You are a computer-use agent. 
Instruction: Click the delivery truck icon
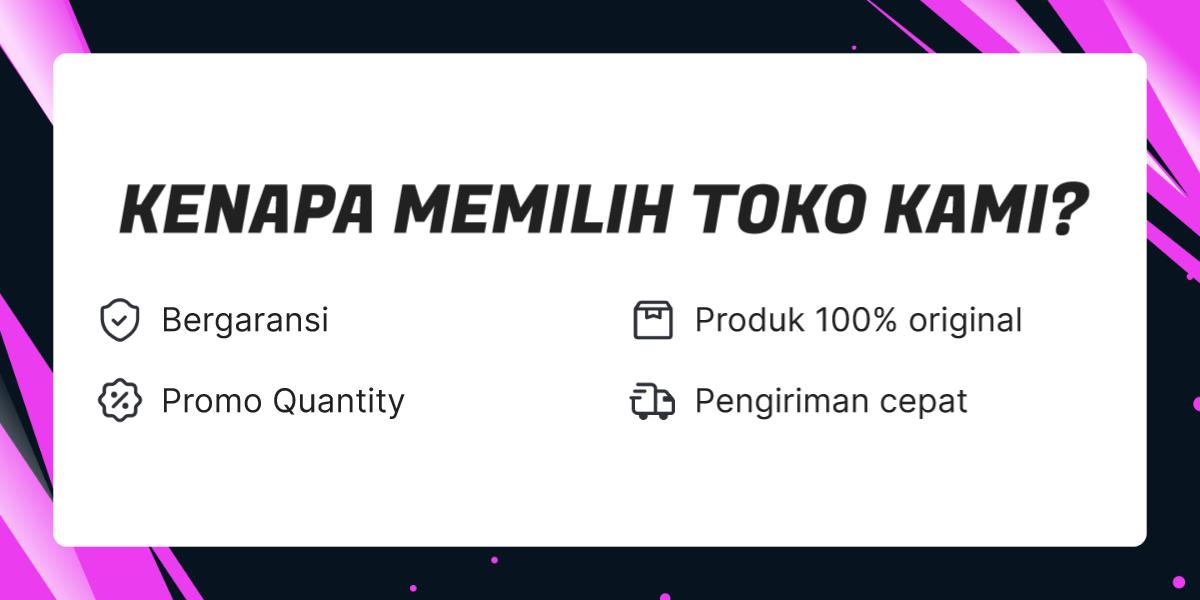click(653, 401)
